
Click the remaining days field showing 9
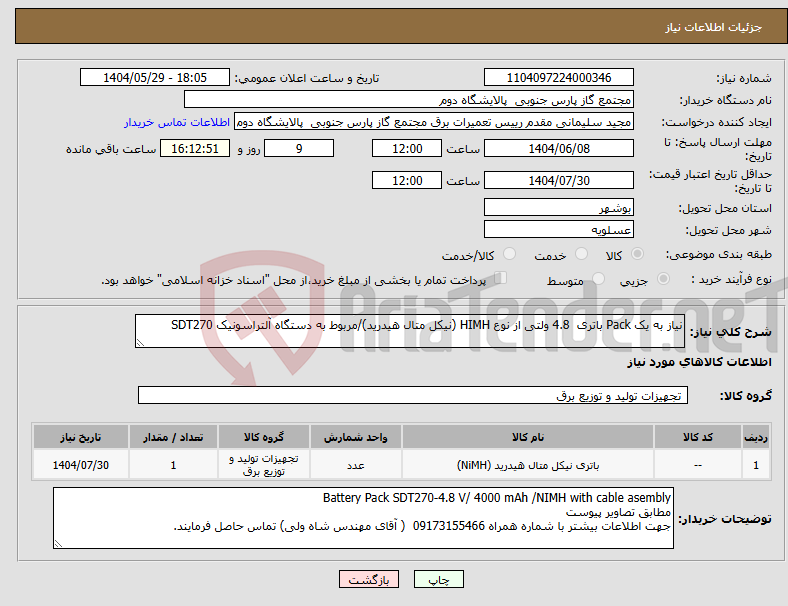click(299, 149)
